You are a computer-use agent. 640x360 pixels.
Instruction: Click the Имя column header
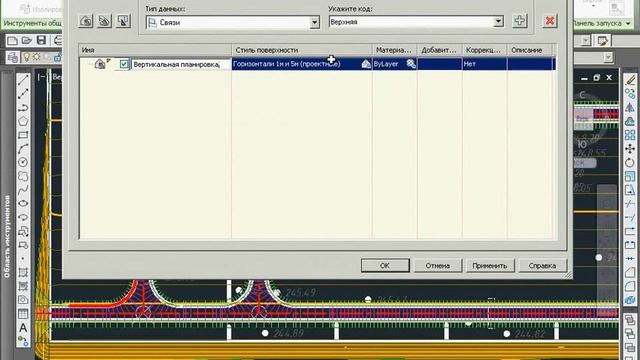(x=155, y=50)
